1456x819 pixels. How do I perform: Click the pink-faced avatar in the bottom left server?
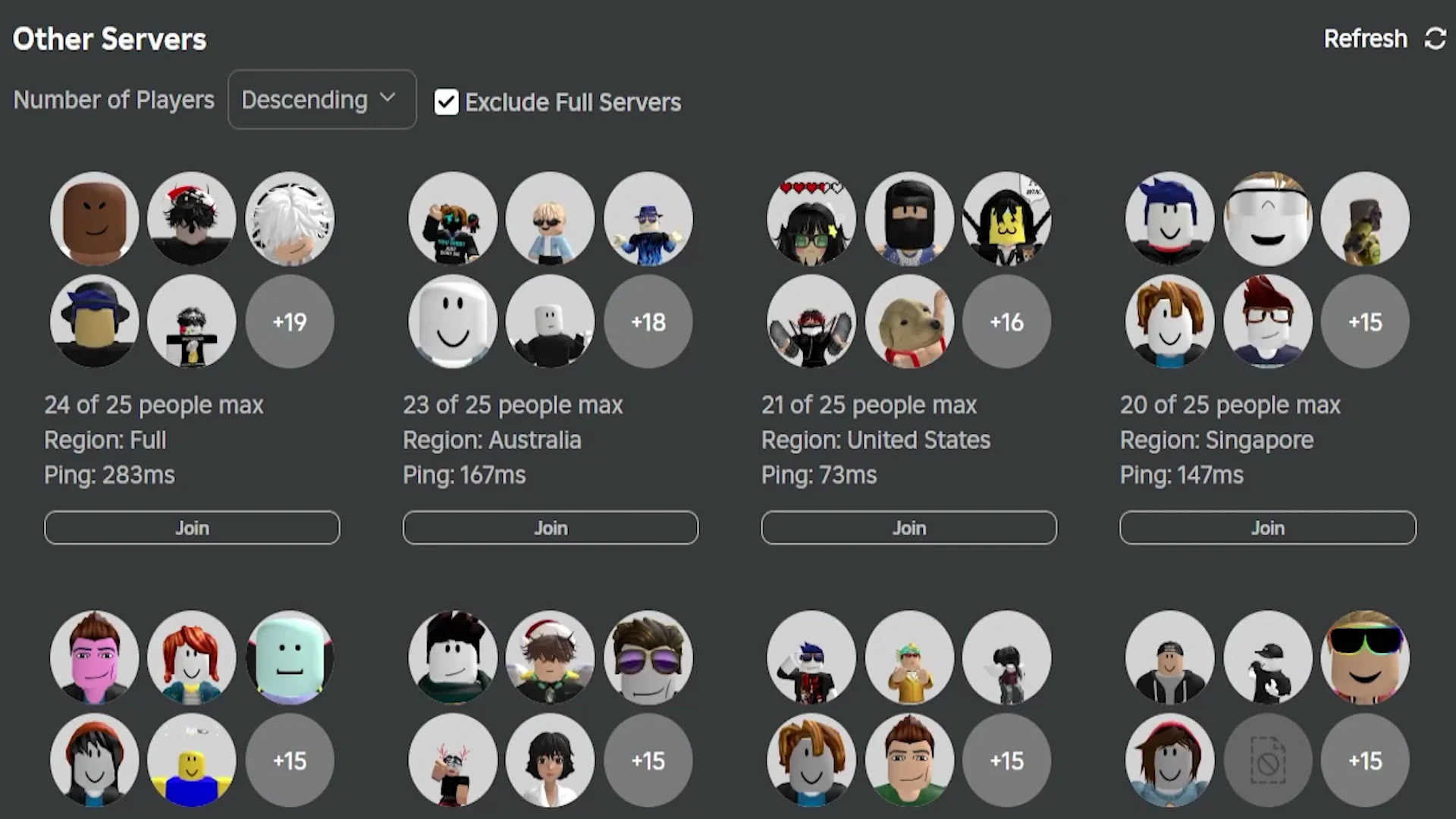94,657
